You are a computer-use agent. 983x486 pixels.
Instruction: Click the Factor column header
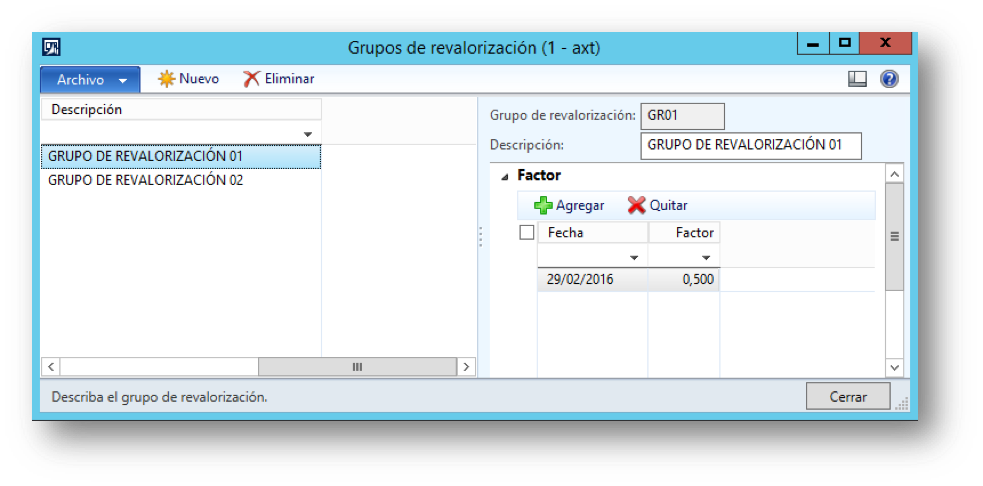pos(684,233)
